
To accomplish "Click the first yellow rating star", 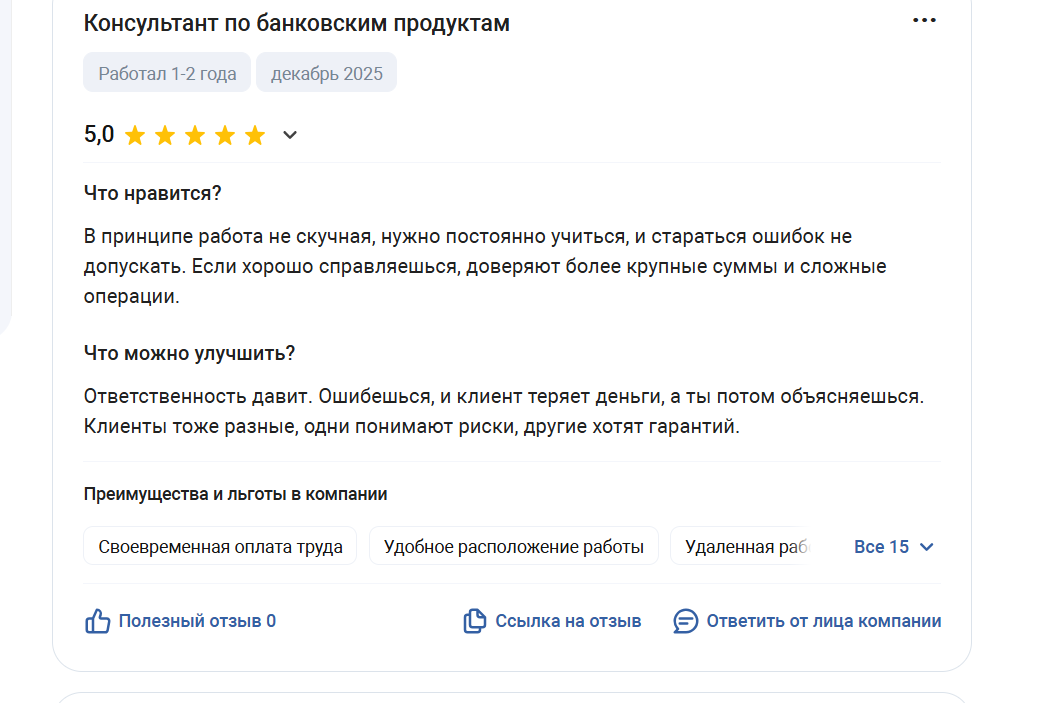I will pyautogui.click(x=135, y=135).
